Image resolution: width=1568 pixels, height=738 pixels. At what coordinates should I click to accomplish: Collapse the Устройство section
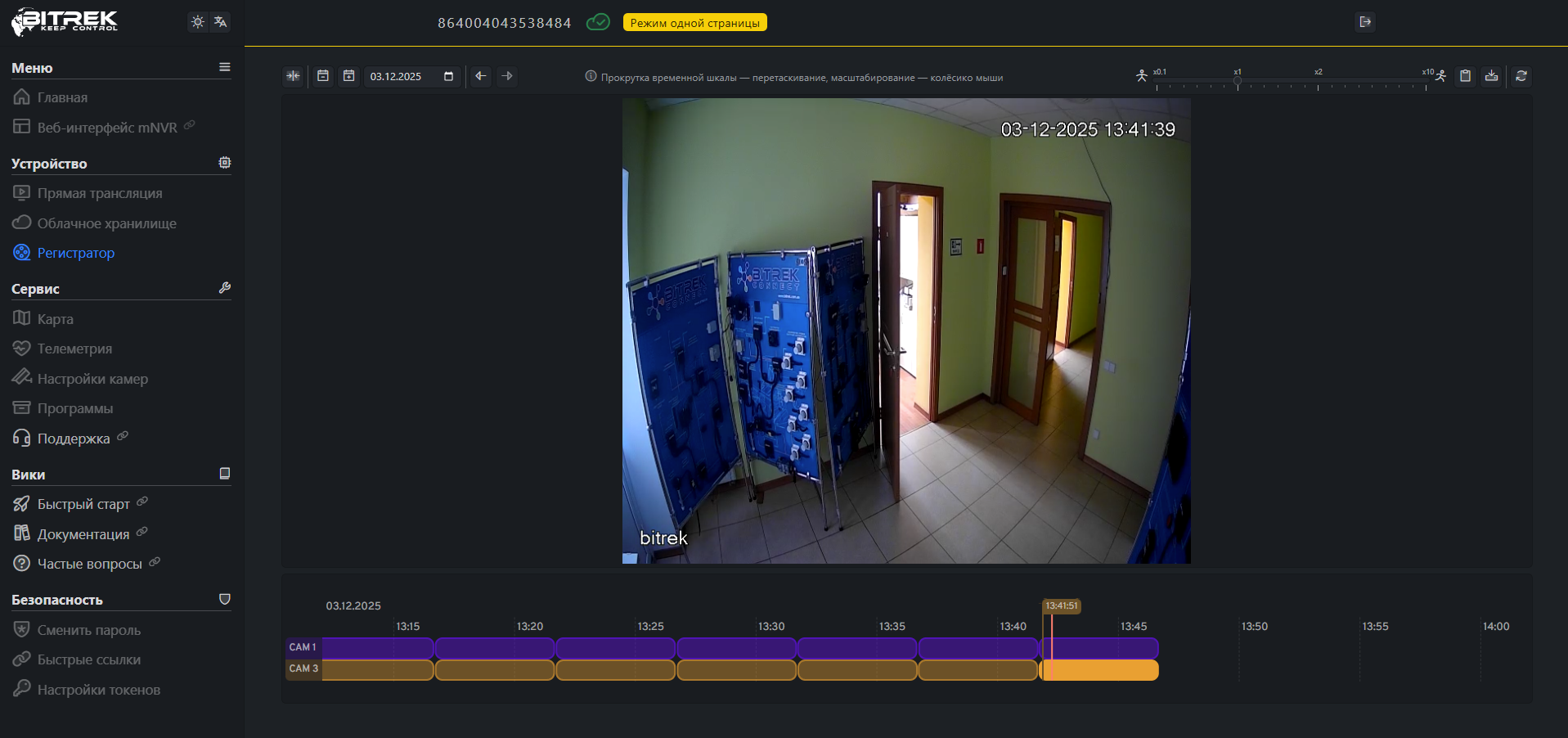point(224,163)
